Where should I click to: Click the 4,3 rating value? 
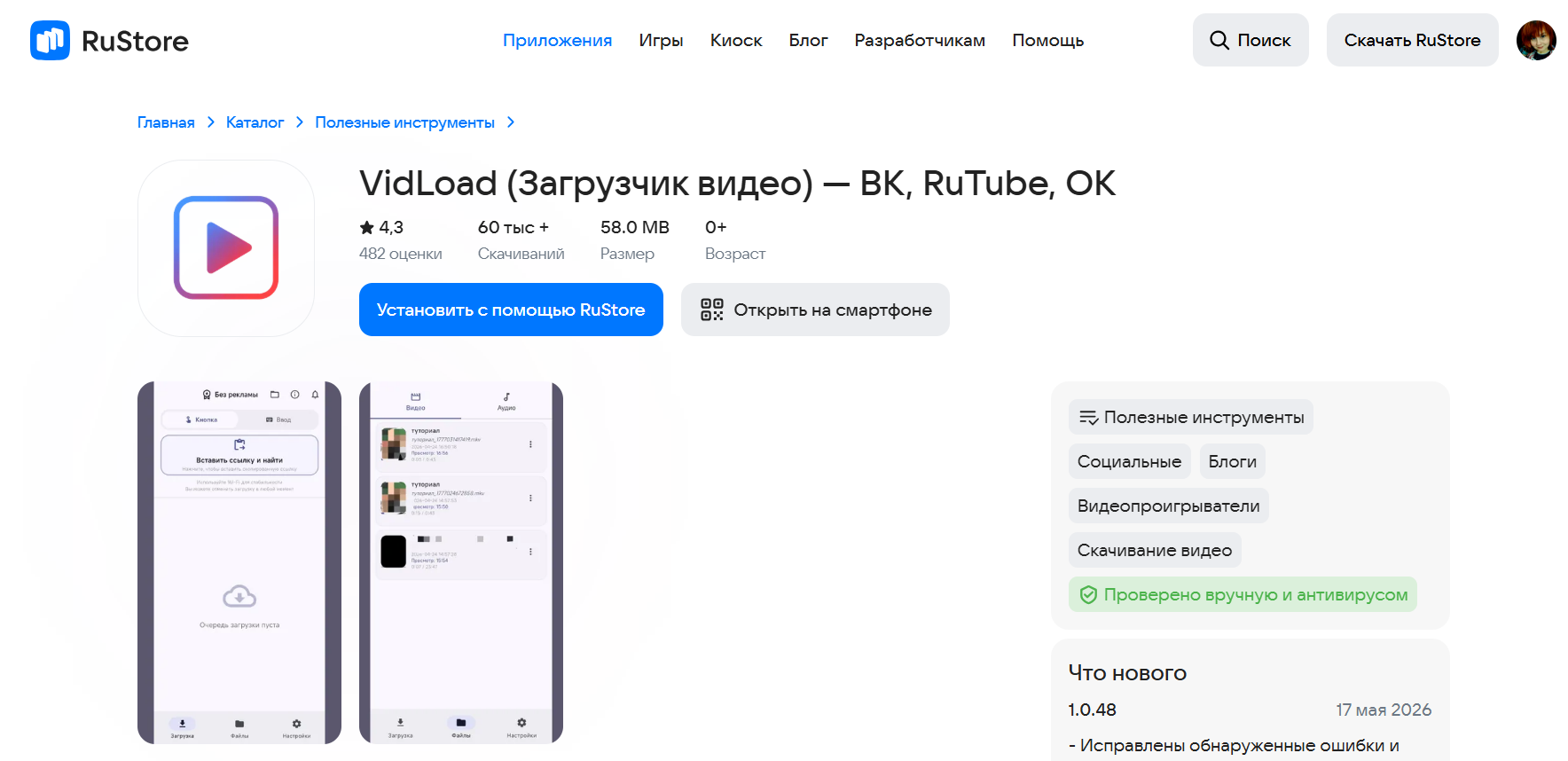(391, 228)
